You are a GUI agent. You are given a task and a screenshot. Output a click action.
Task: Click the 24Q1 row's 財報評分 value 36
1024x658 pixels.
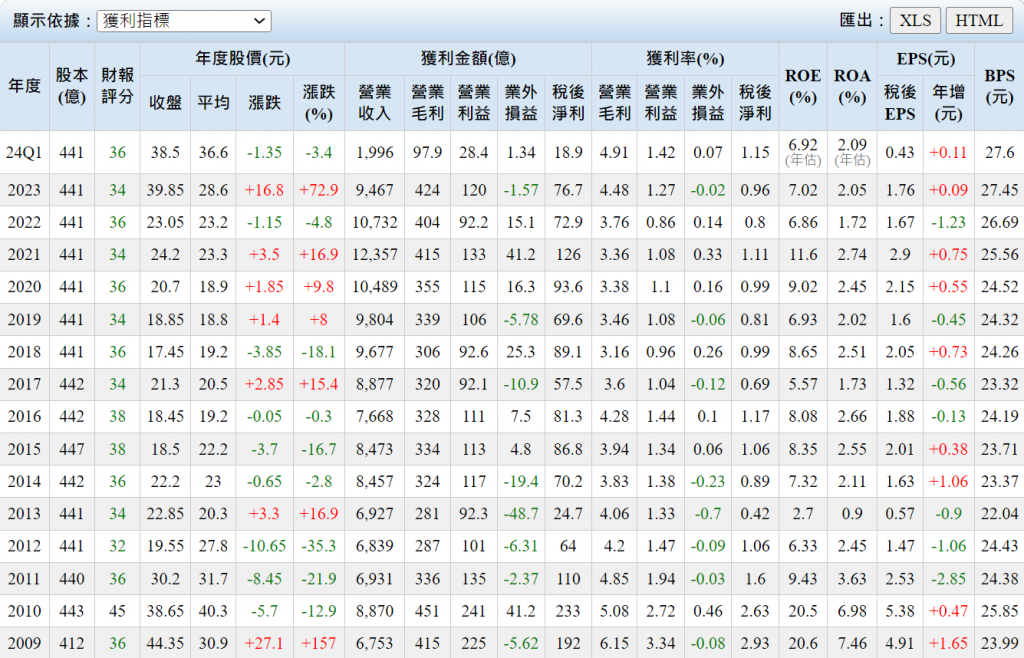point(118,153)
